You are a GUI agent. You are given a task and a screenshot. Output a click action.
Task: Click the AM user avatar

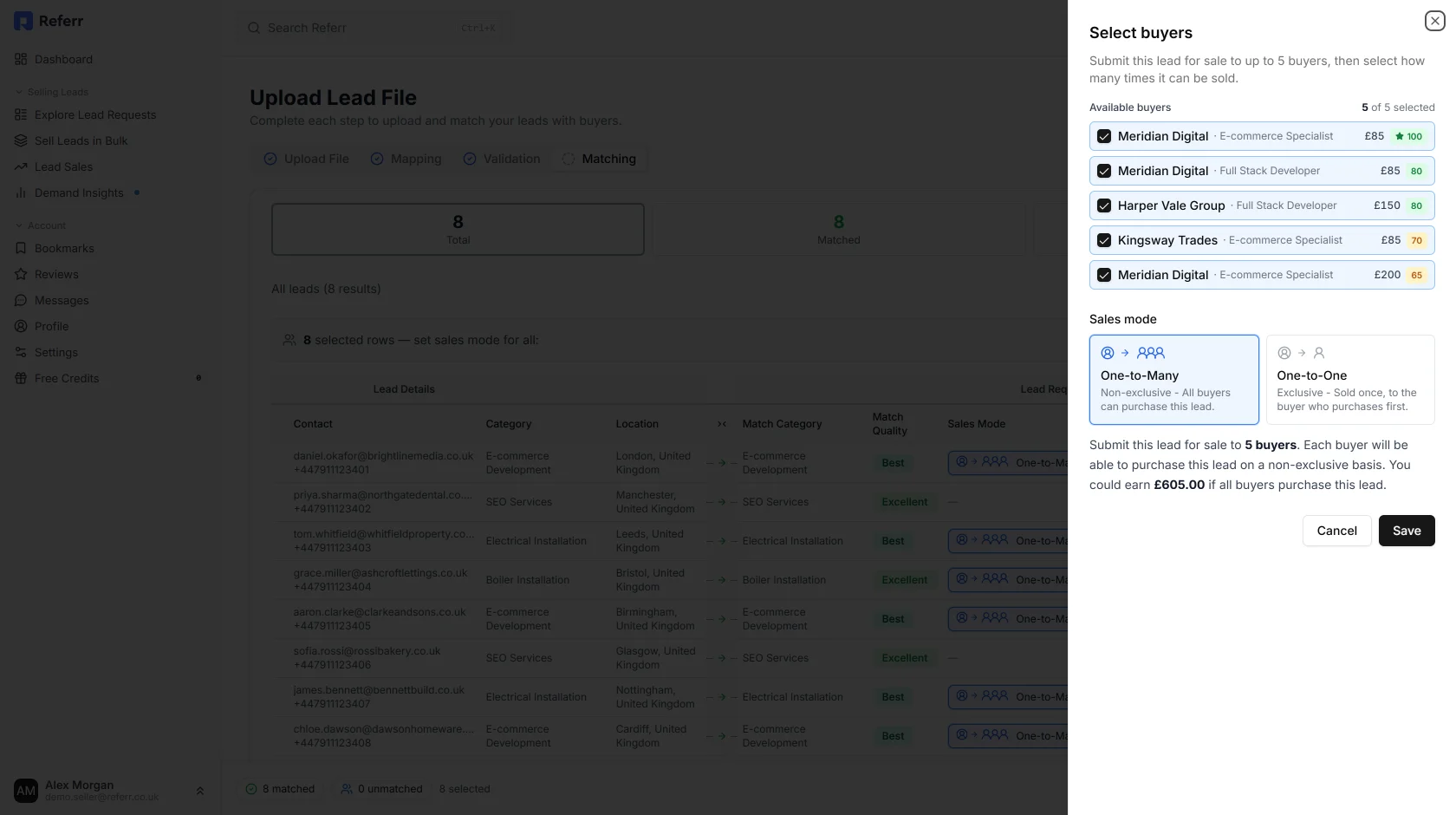click(x=26, y=791)
